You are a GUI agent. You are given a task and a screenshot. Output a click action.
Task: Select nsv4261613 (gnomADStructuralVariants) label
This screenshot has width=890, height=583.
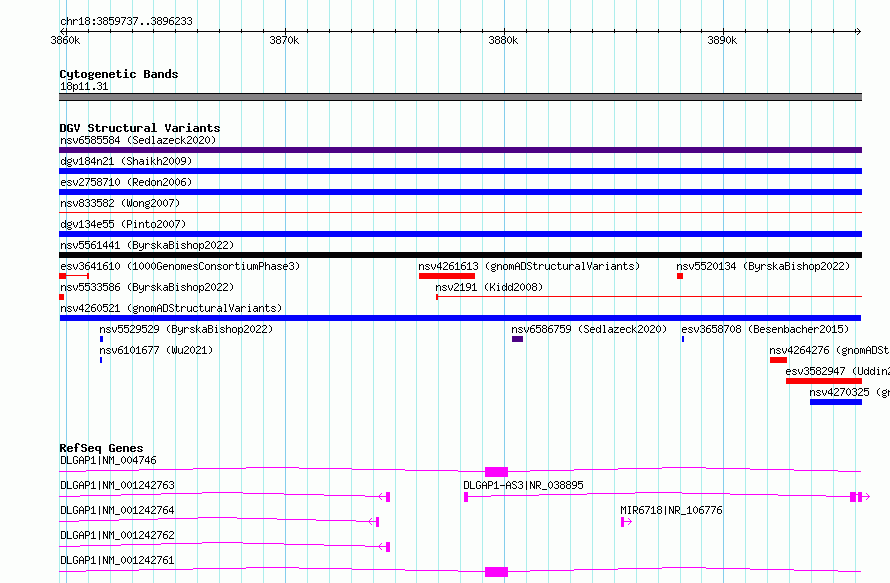(x=529, y=266)
